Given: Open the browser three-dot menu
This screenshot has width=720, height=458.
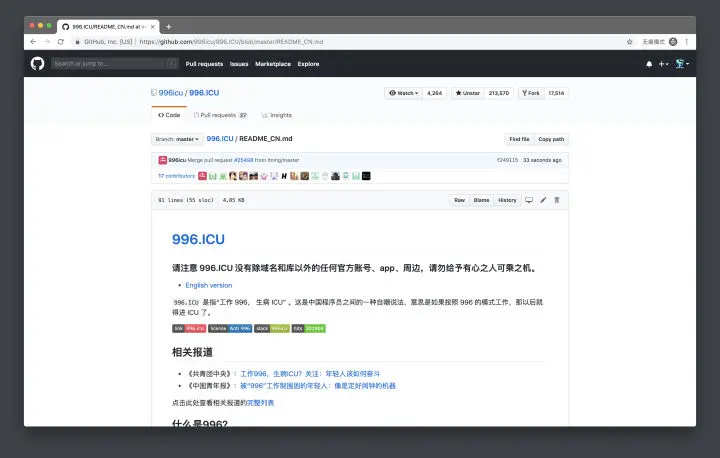Looking at the screenshot, I should tap(686, 42).
